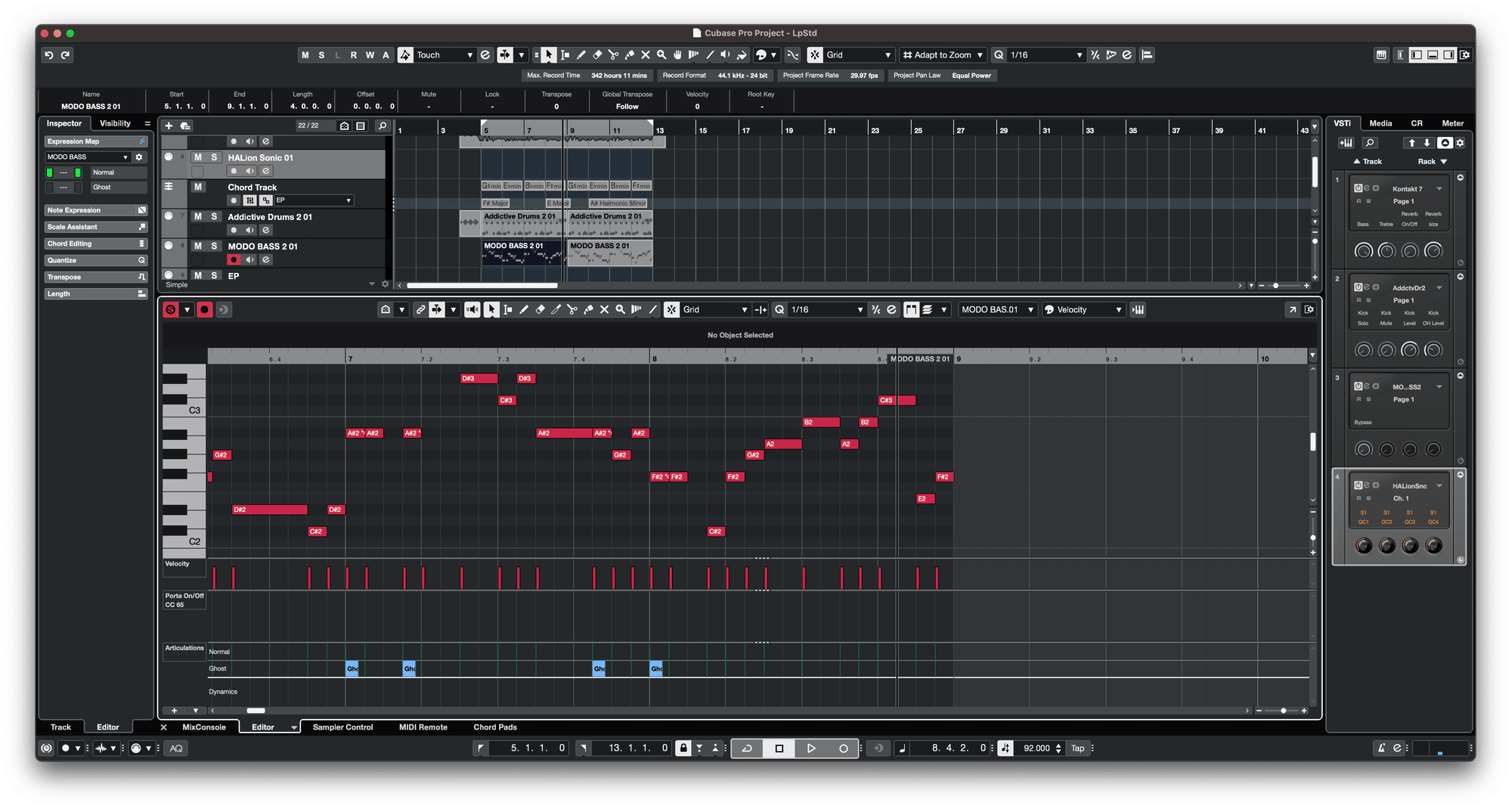This screenshot has height=809, width=1512.
Task: Disable record enable on MODO BASS 2 01
Action: coord(234,259)
